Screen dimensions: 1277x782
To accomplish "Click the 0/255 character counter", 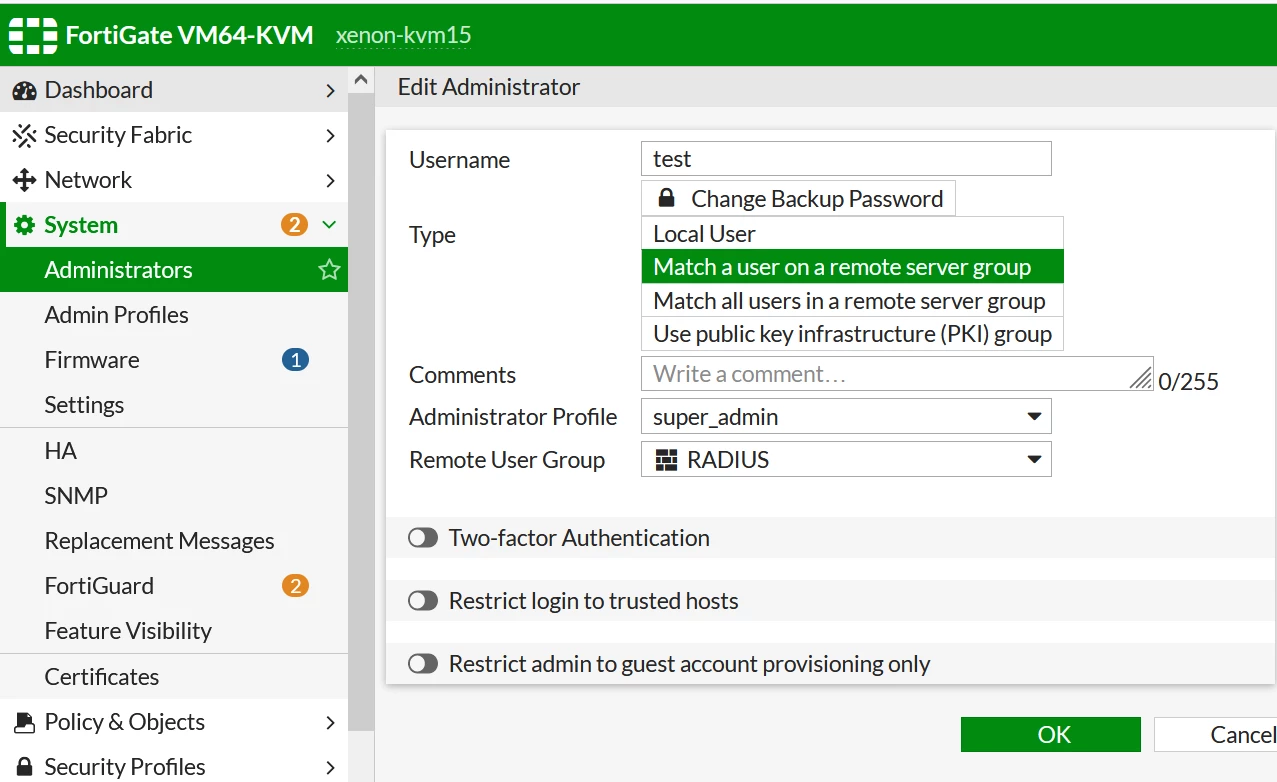I will (1188, 381).
